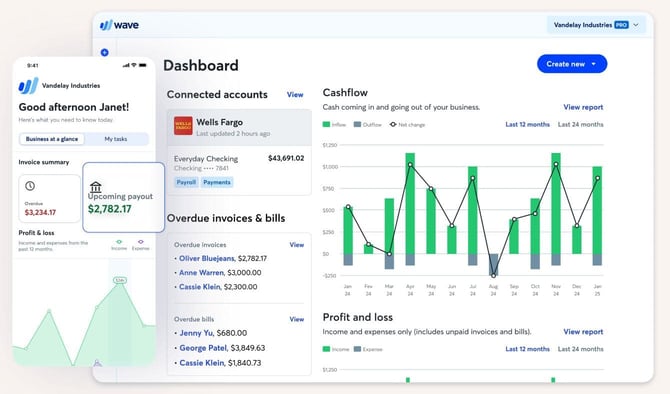
Task: Click the Overdue $3,234.17 invoice card
Action: [50, 198]
